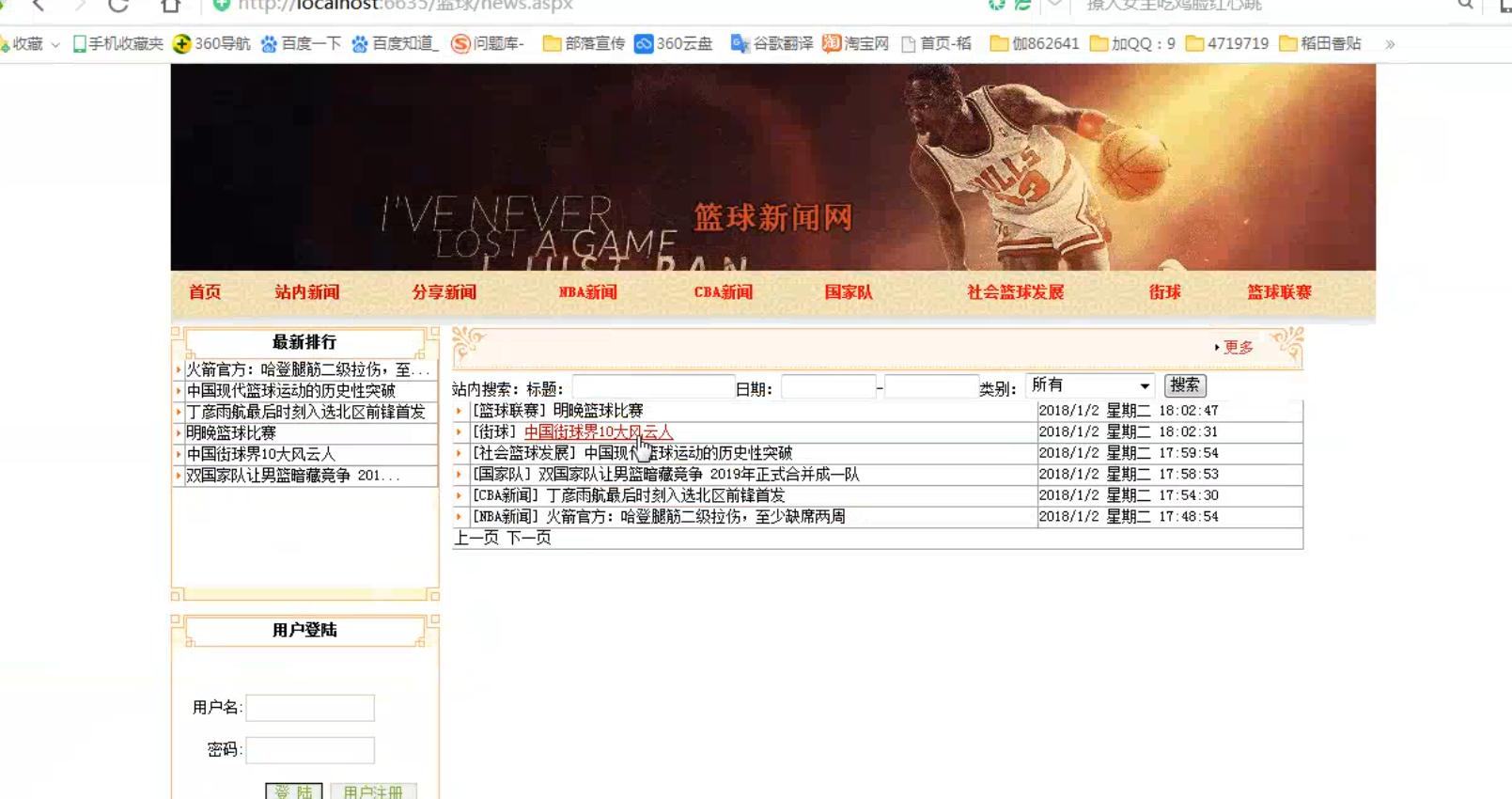Open the 百度知道 bookmark
Viewport: 1512px width, 799px height.
coord(395,43)
